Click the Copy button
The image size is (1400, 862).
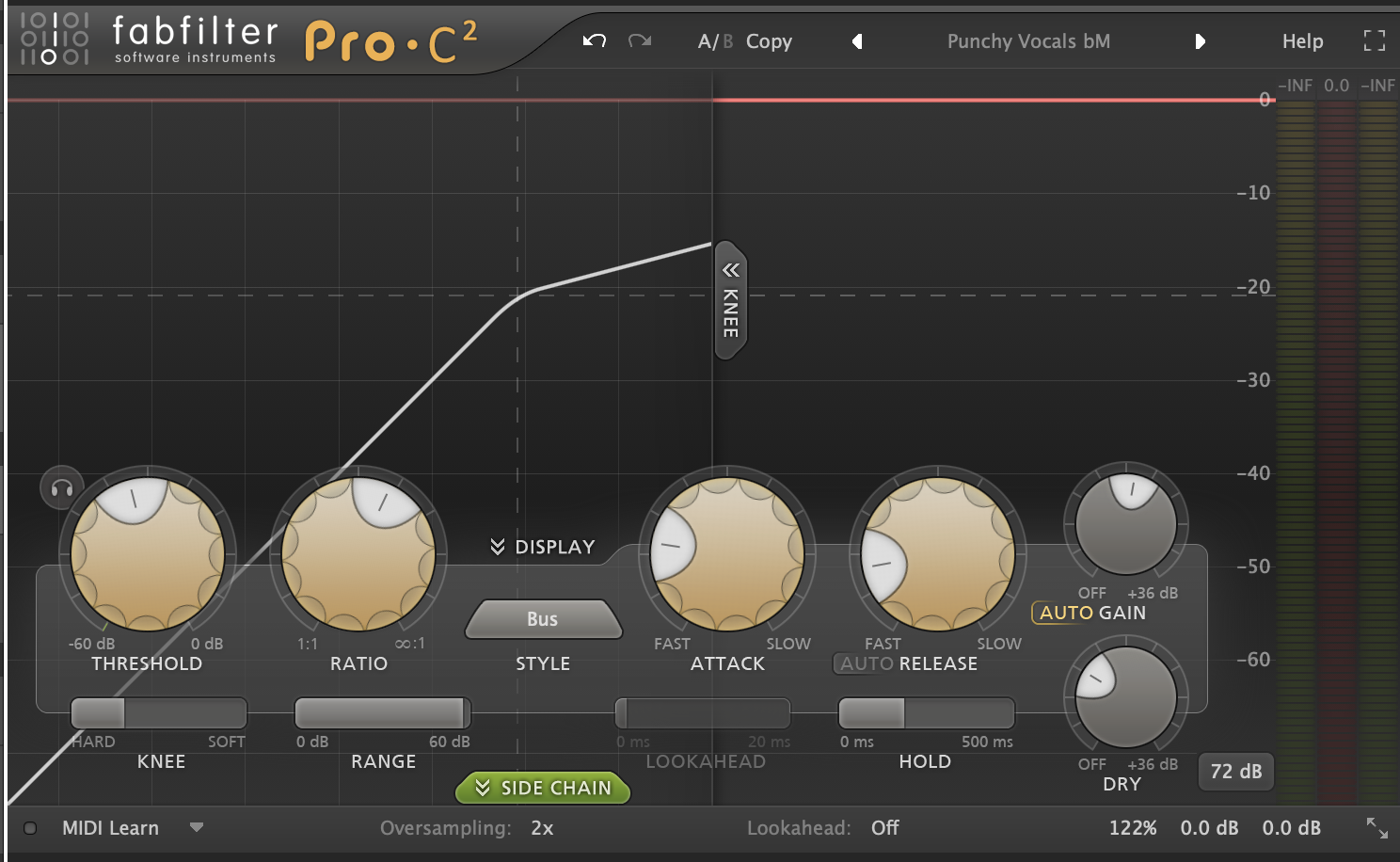coord(769,41)
